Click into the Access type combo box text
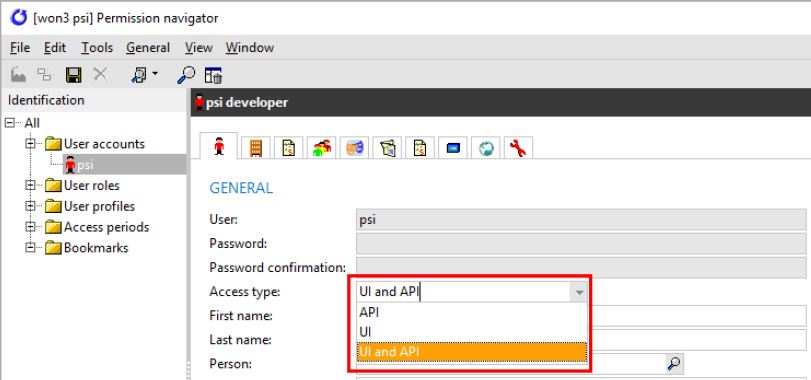The height and width of the screenshot is (380, 811). tap(463, 293)
